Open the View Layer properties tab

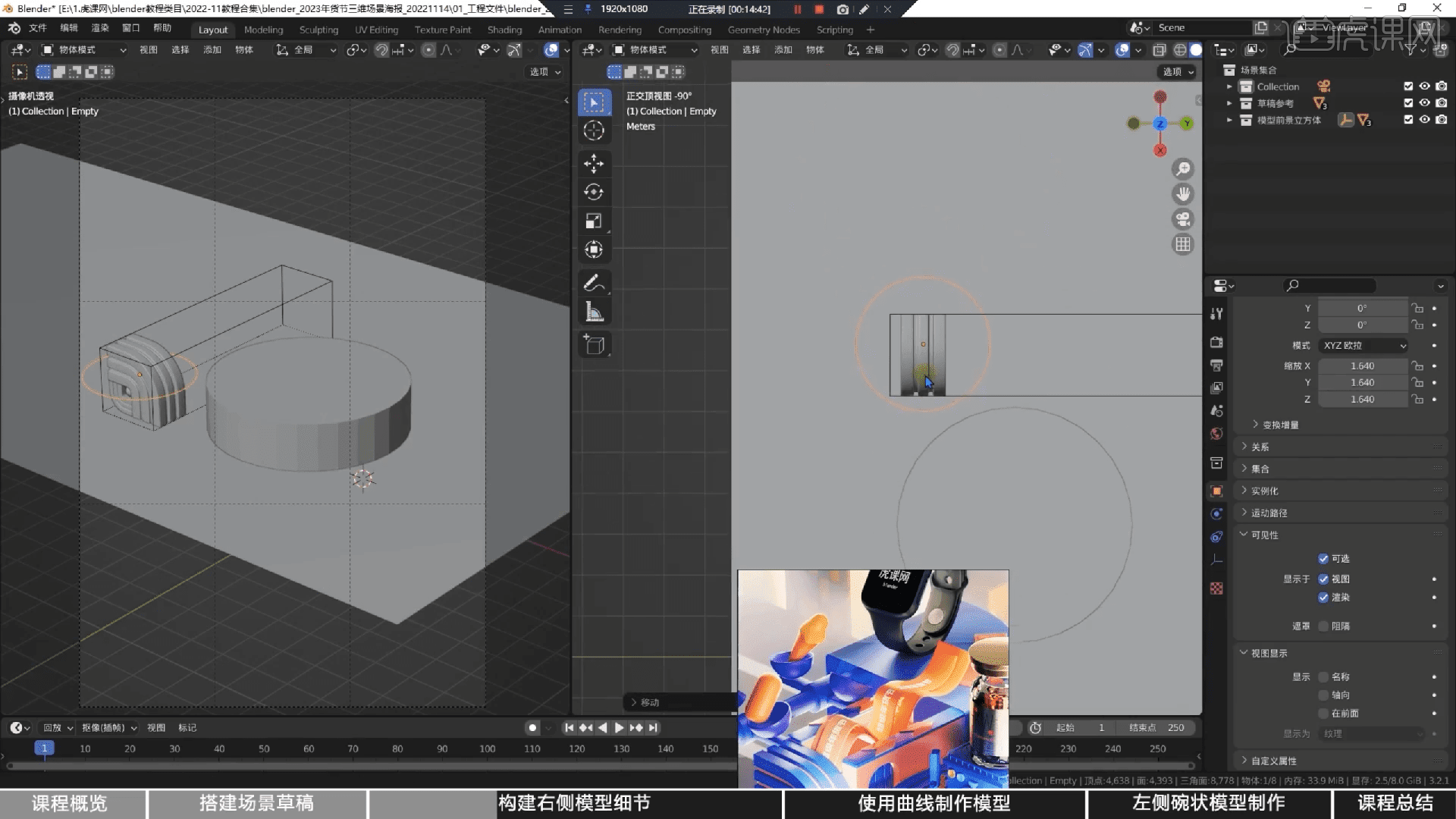(x=1217, y=388)
